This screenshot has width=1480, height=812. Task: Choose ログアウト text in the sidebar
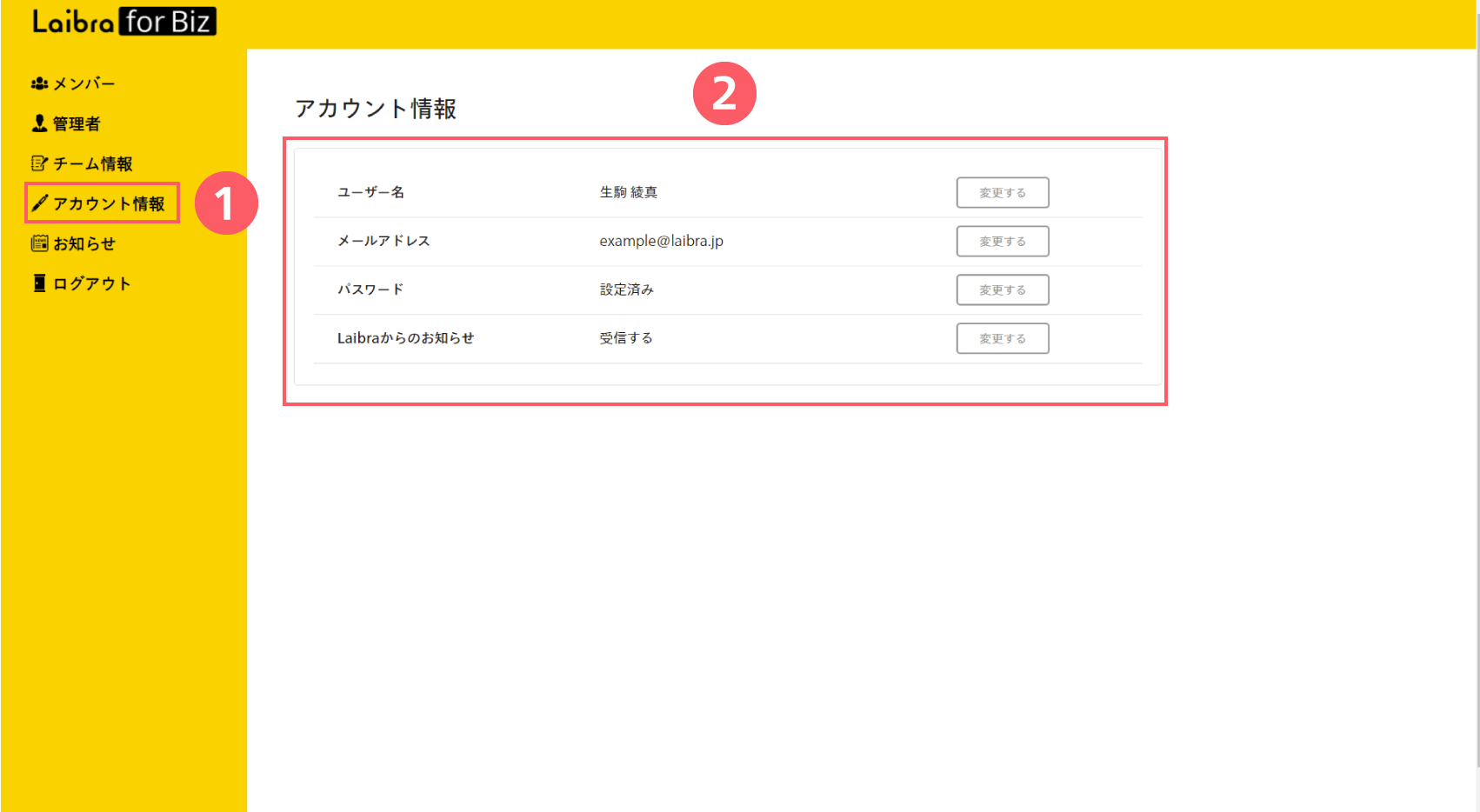92,283
